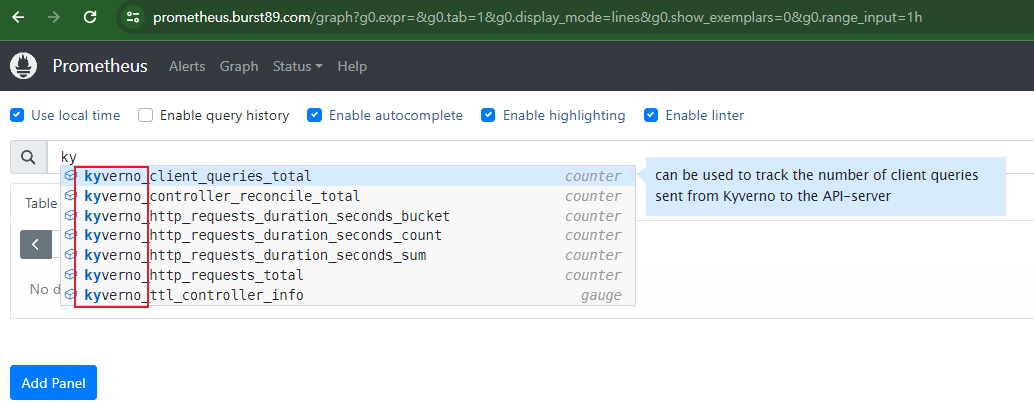This screenshot has width=1034, height=405.
Task: Select kyverno_controller_reconcile_total suggestion
Action: coord(348,197)
